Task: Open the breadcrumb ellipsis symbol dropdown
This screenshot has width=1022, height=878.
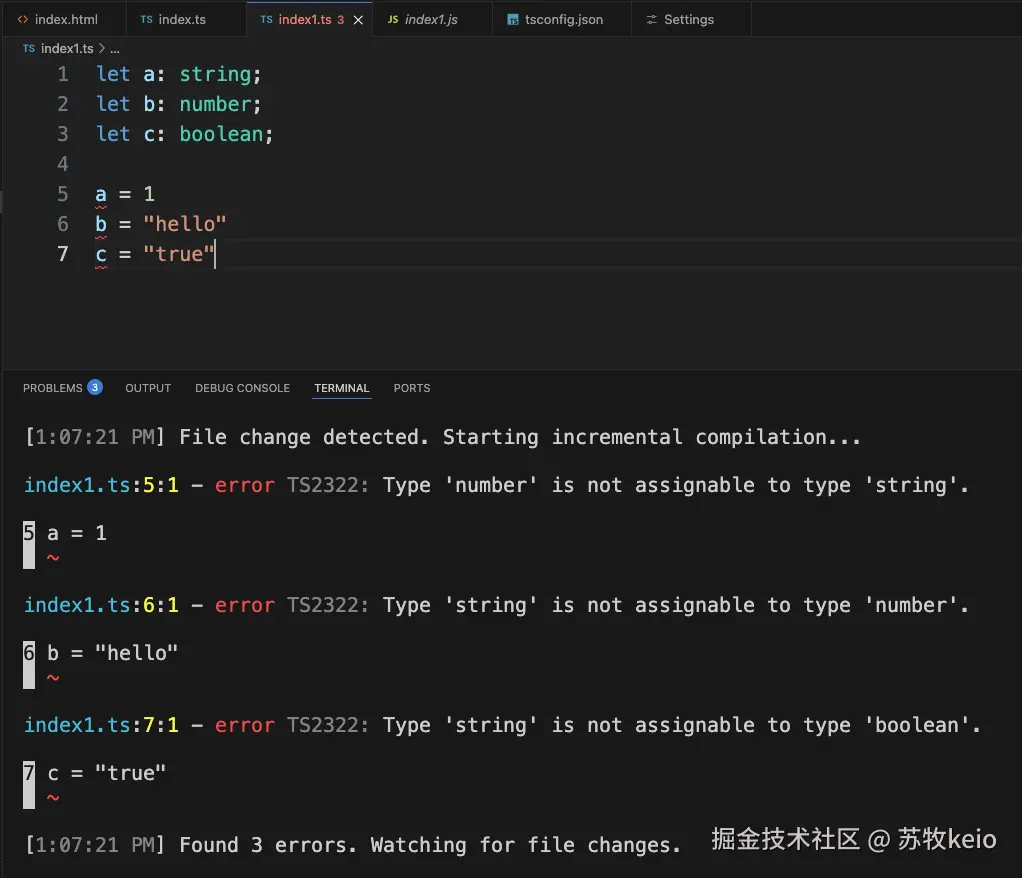Action: [x=114, y=48]
